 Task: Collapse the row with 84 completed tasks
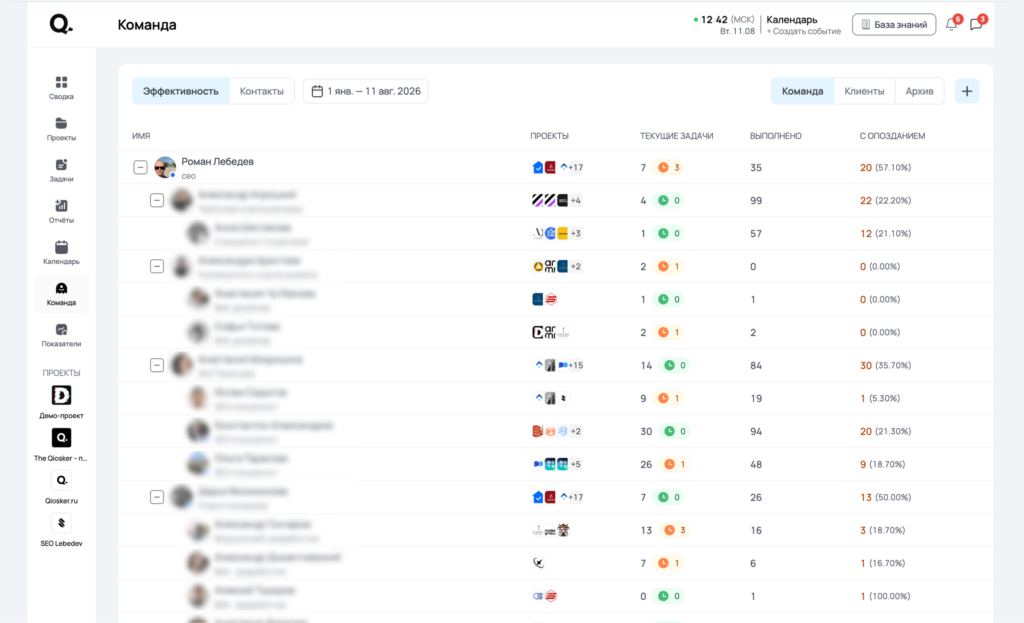coord(157,365)
